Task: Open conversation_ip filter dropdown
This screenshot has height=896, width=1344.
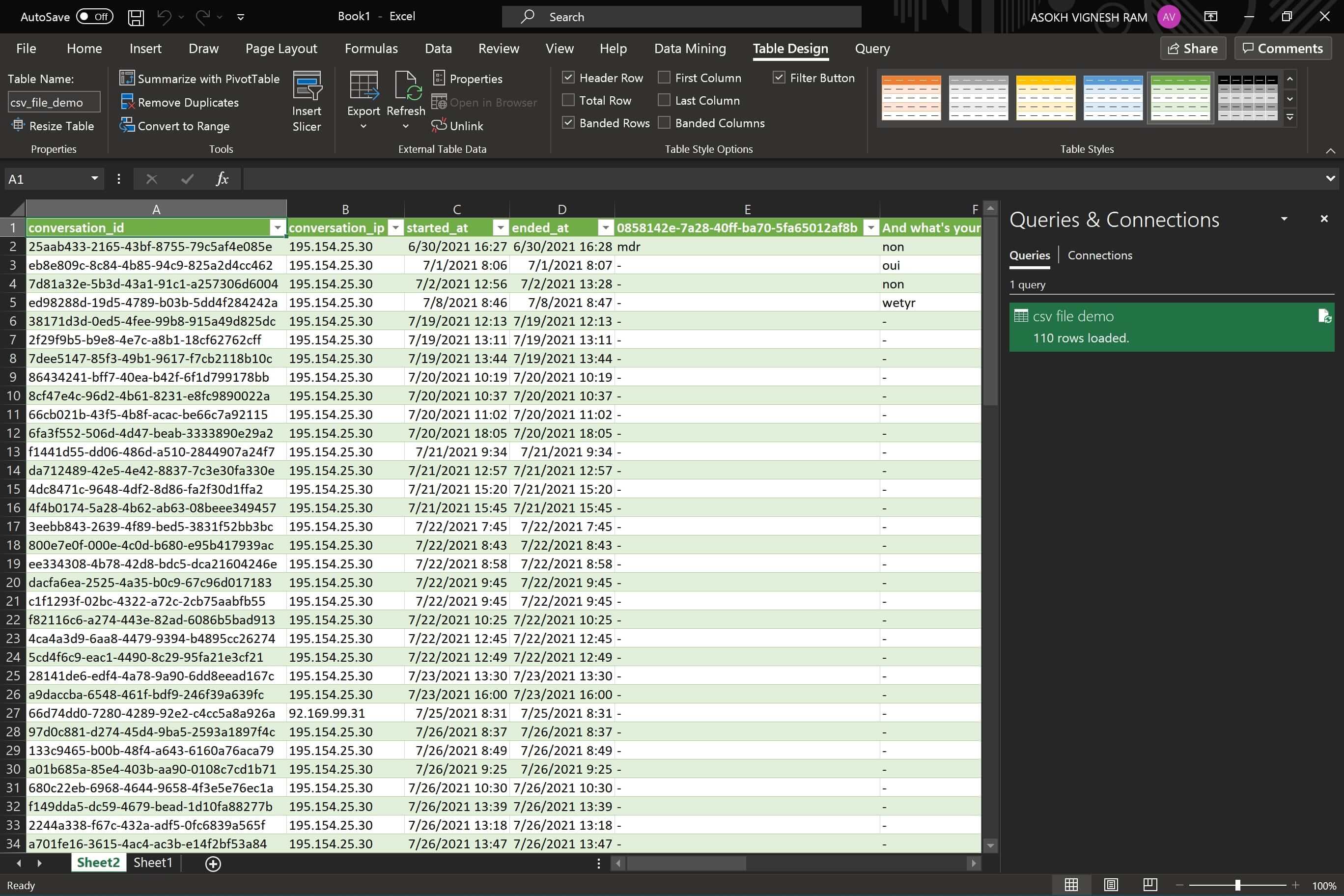Action: (x=395, y=227)
